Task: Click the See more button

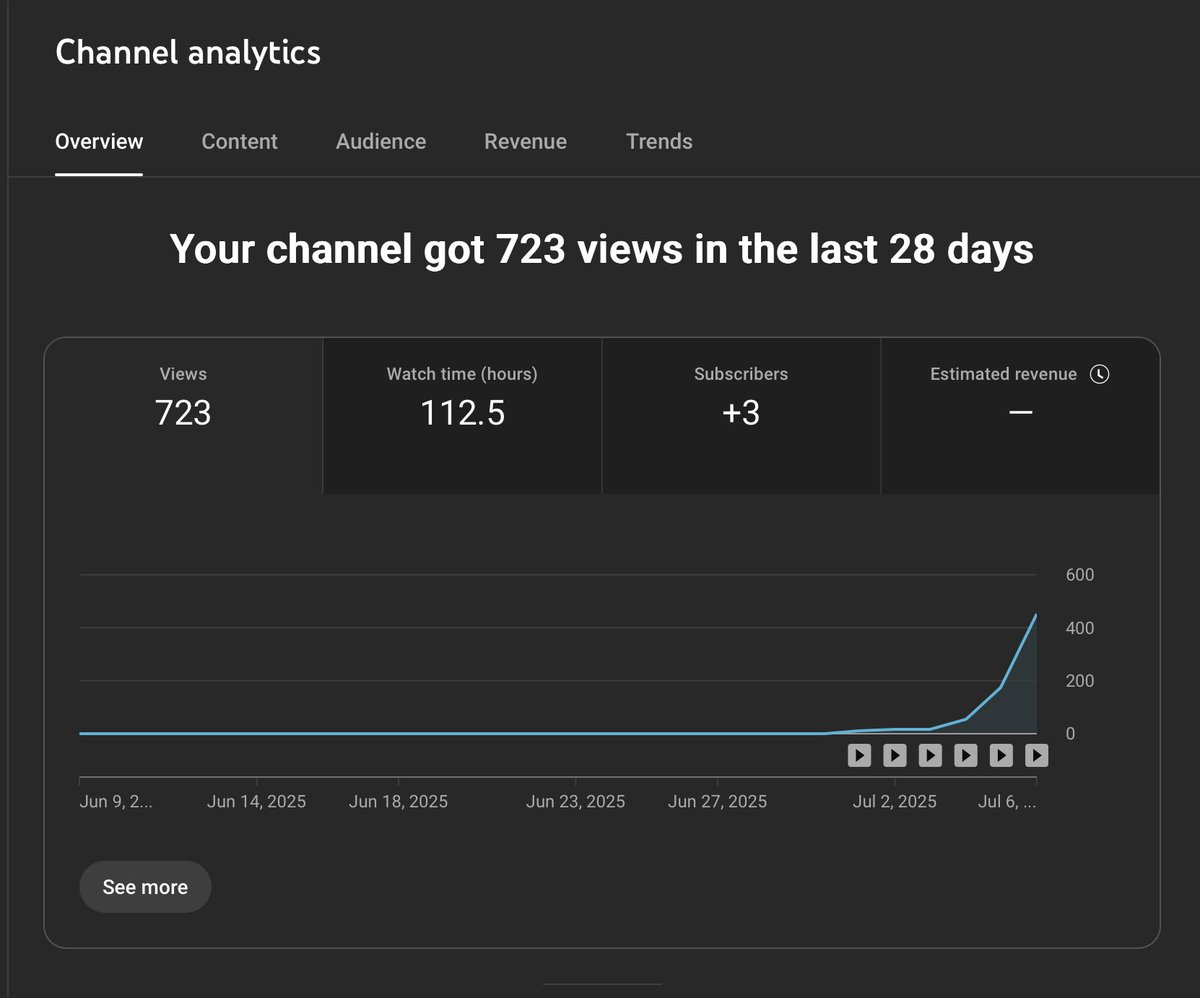Action: pyautogui.click(x=145, y=887)
